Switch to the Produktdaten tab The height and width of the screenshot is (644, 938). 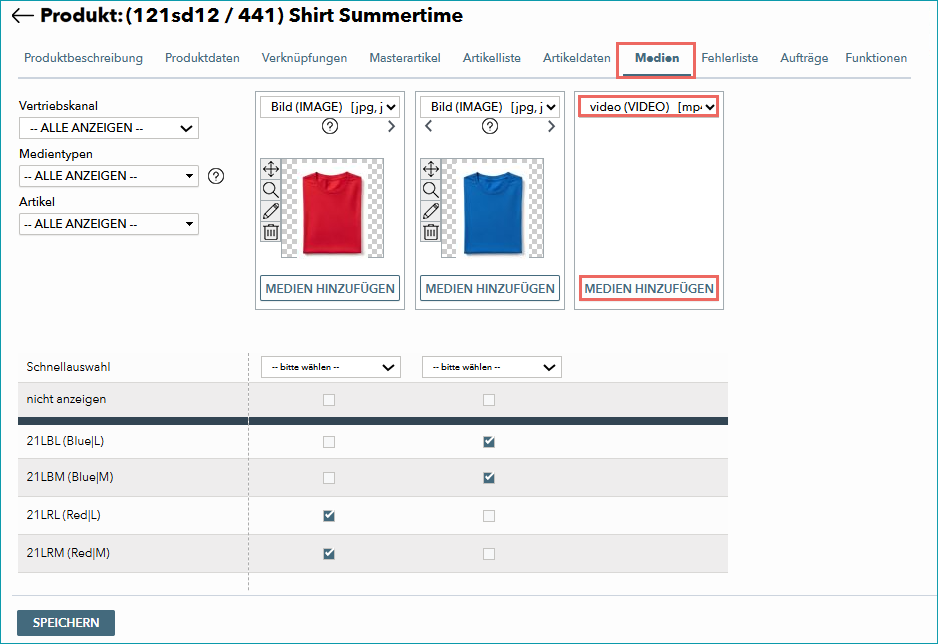pos(202,58)
